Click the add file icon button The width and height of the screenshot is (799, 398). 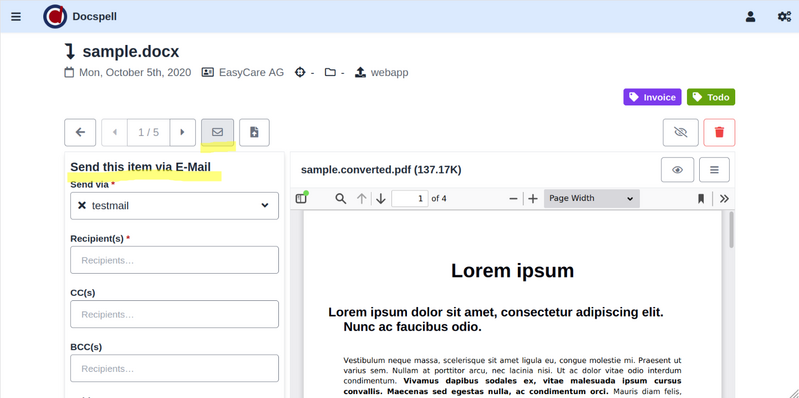[254, 132]
